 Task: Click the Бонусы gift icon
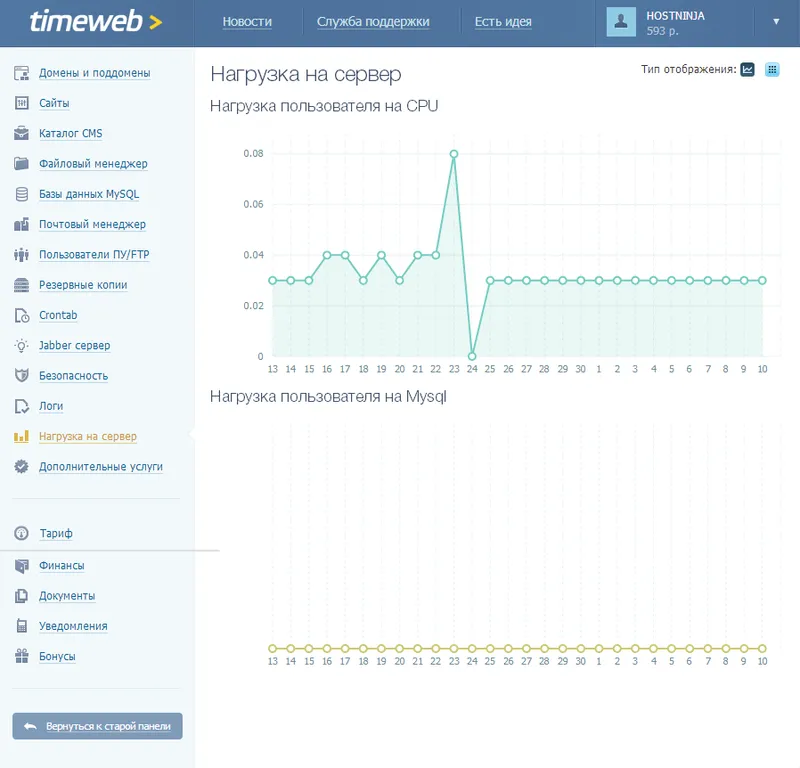21,656
